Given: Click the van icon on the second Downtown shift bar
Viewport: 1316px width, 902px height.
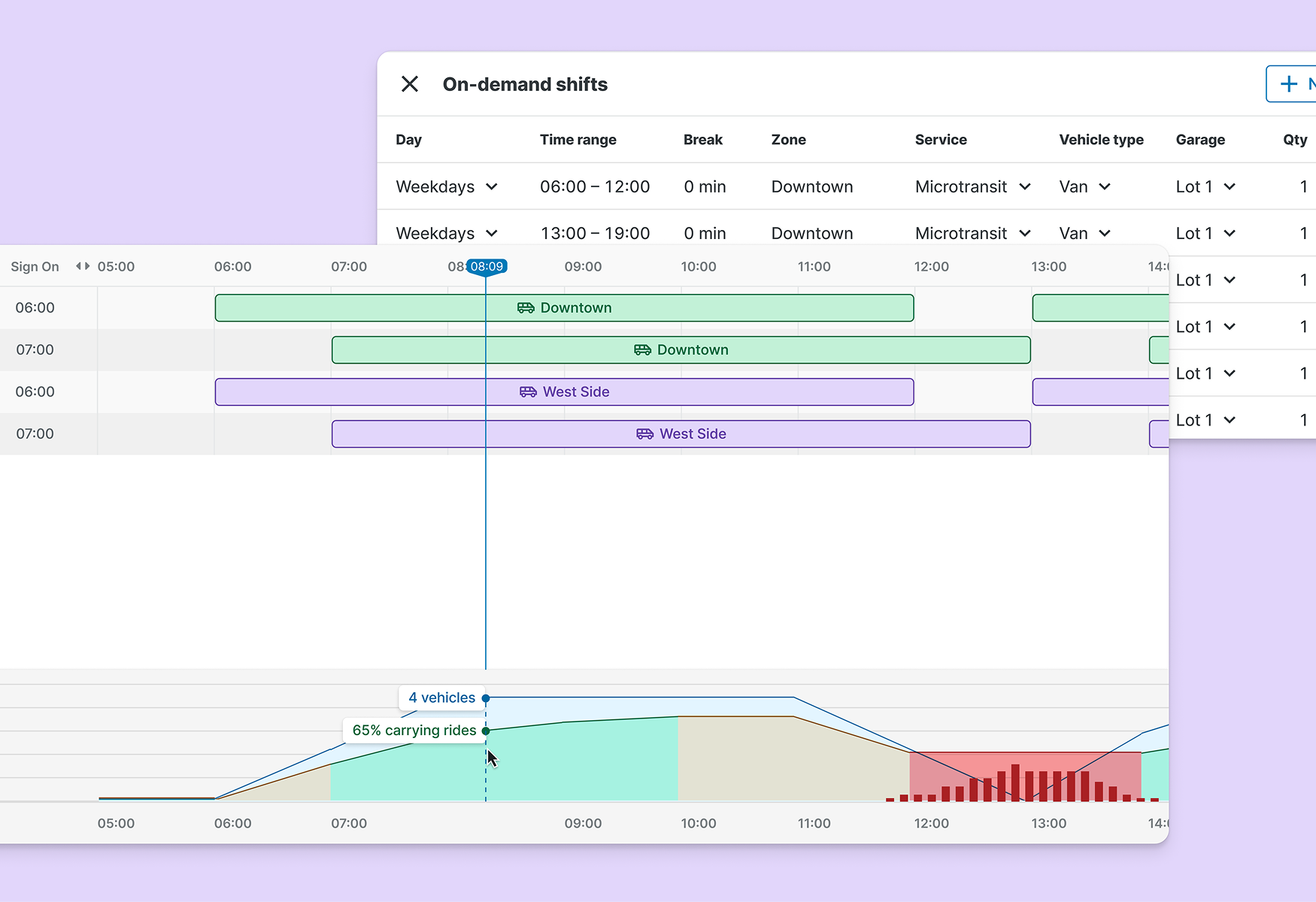Looking at the screenshot, I should point(644,350).
